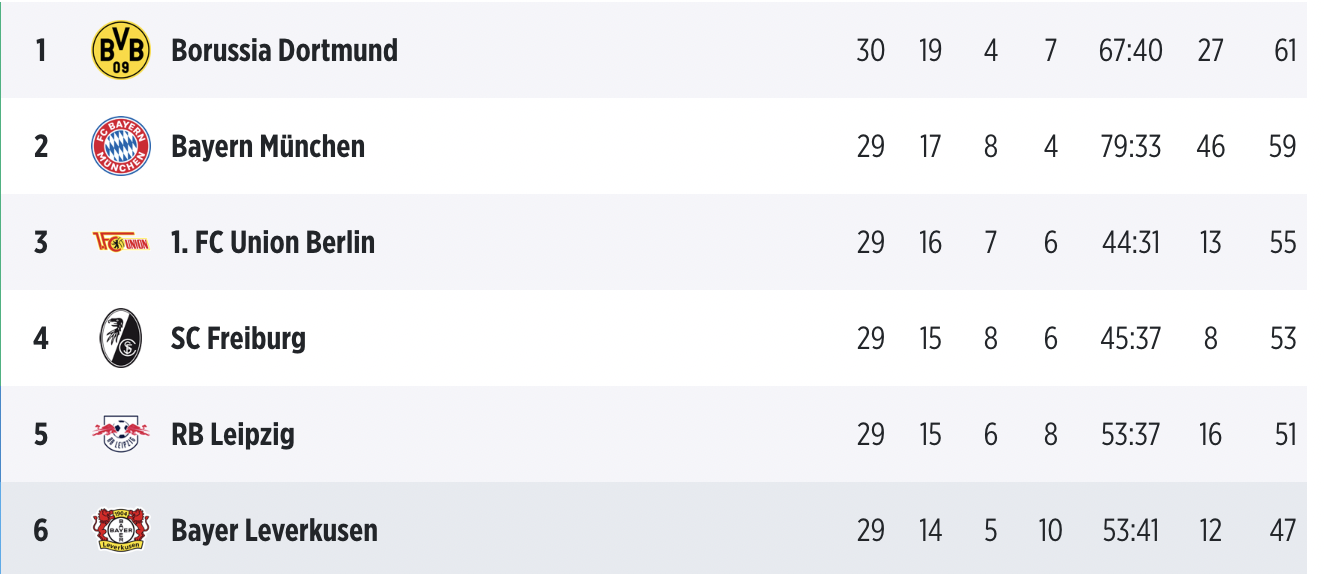Click Dortmund's 61 points value
Screen dimensions: 1324x574
click(x=1284, y=50)
